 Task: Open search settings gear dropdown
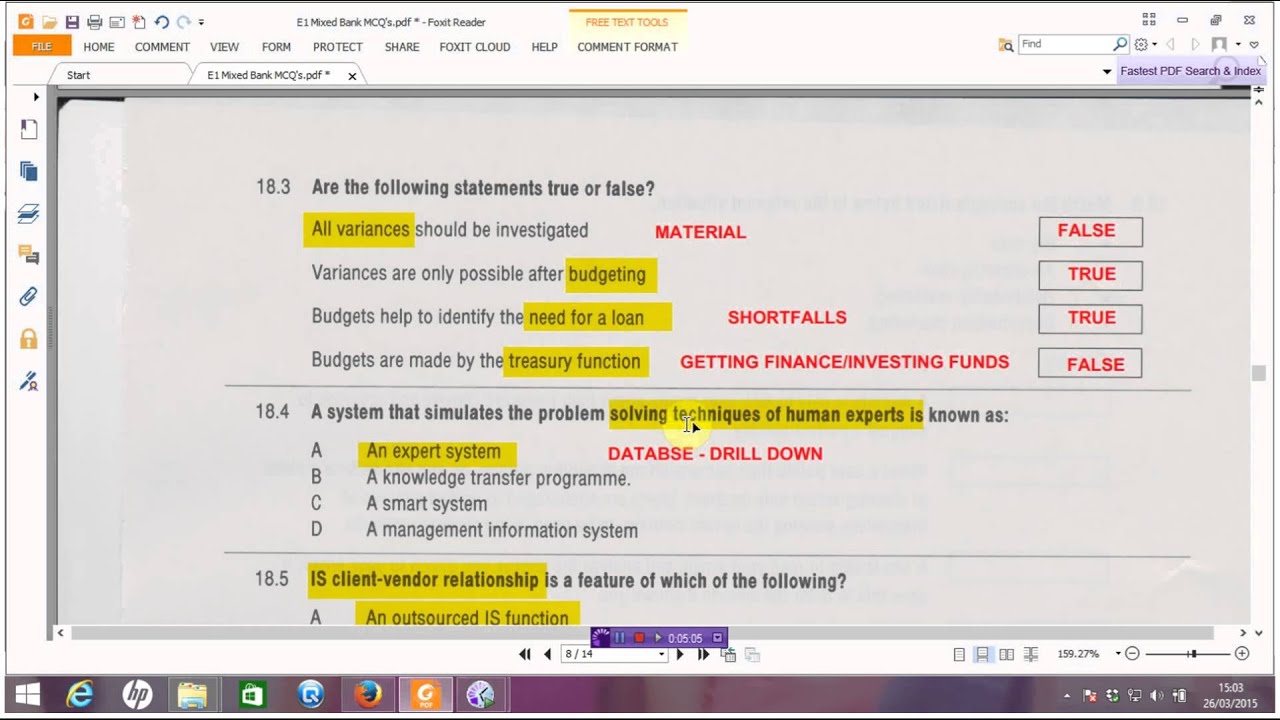1145,44
